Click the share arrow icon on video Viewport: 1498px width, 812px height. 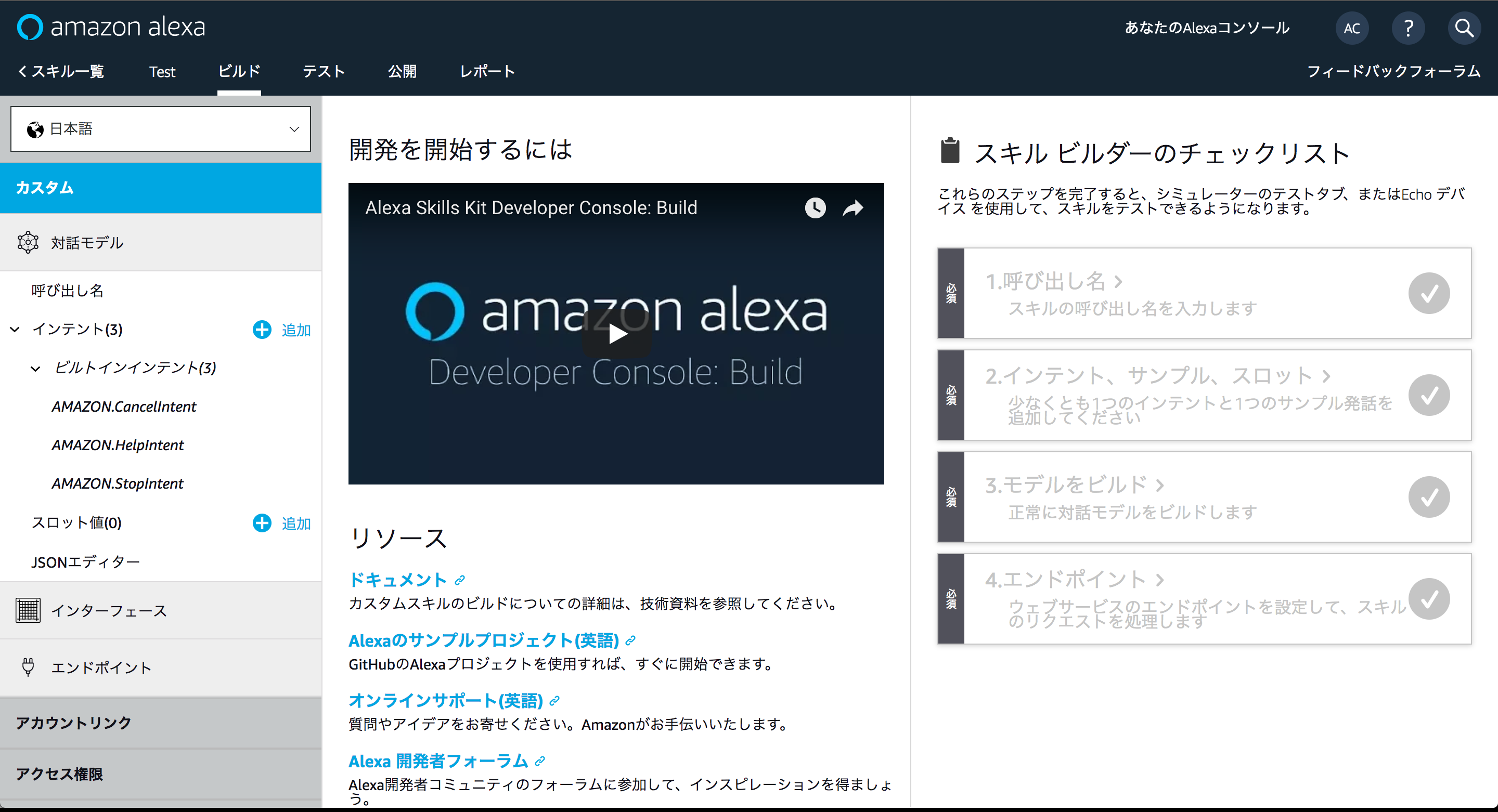pos(853,207)
